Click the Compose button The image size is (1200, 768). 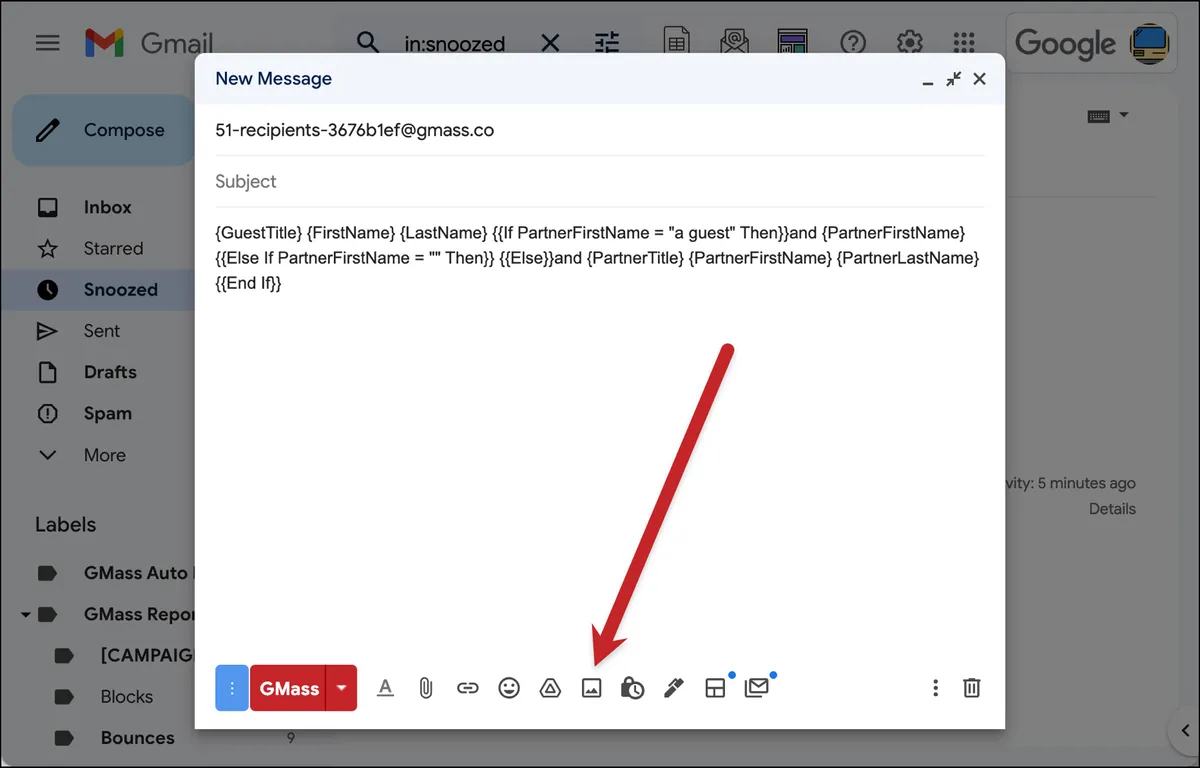pyautogui.click(x=103, y=130)
